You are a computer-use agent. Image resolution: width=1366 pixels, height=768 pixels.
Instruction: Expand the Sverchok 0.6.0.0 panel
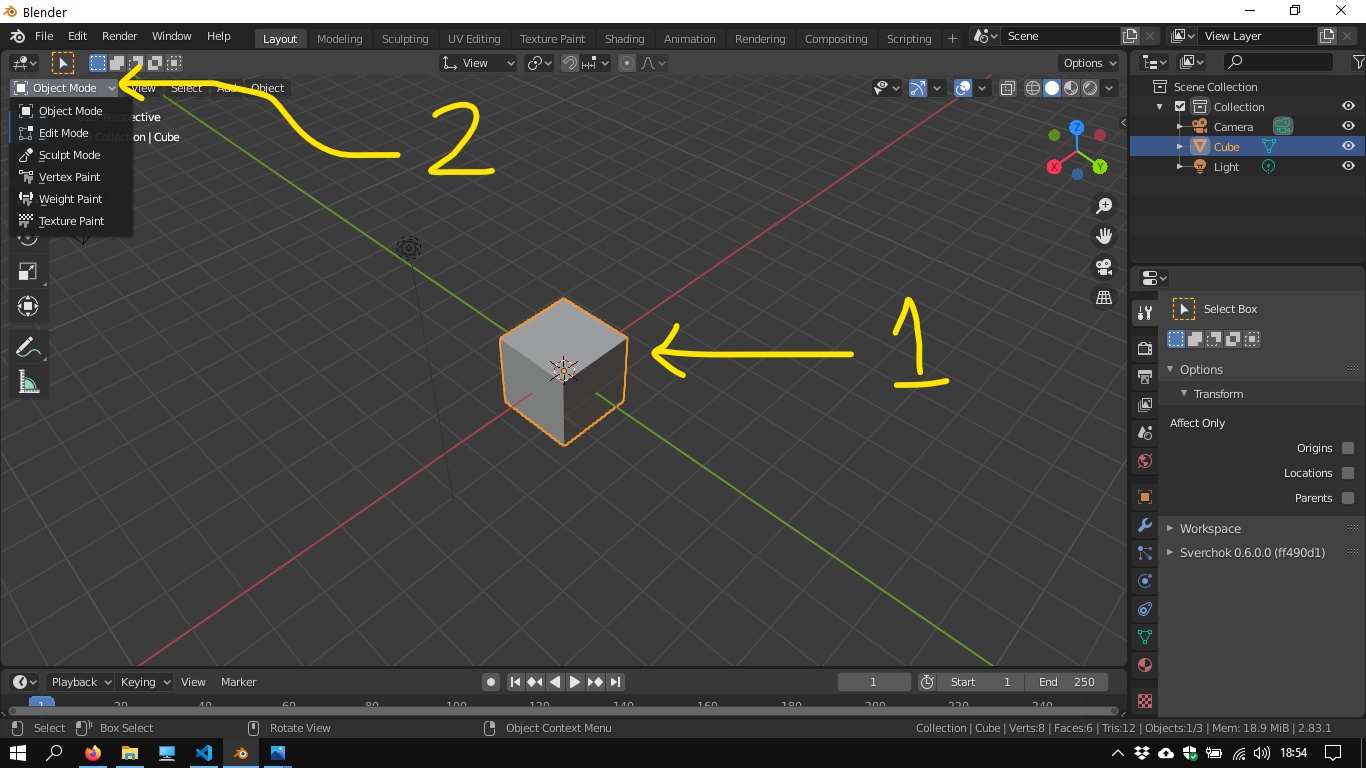click(1252, 553)
